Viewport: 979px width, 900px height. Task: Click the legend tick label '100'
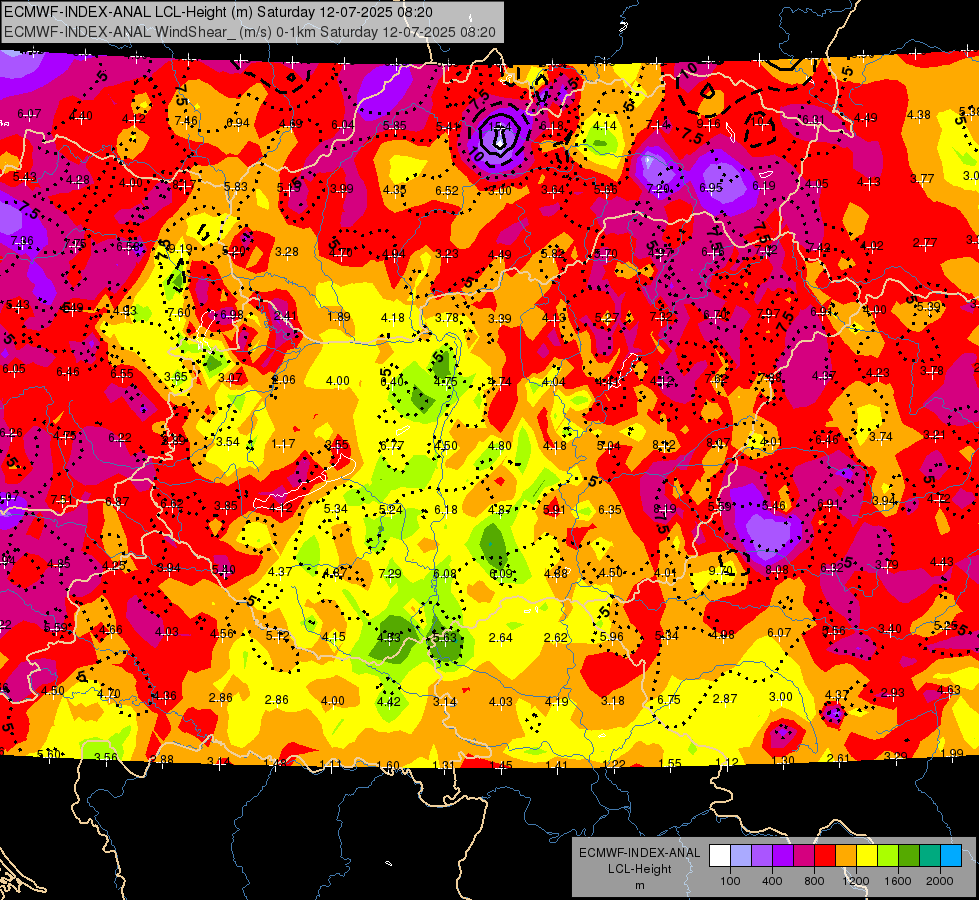tap(730, 881)
